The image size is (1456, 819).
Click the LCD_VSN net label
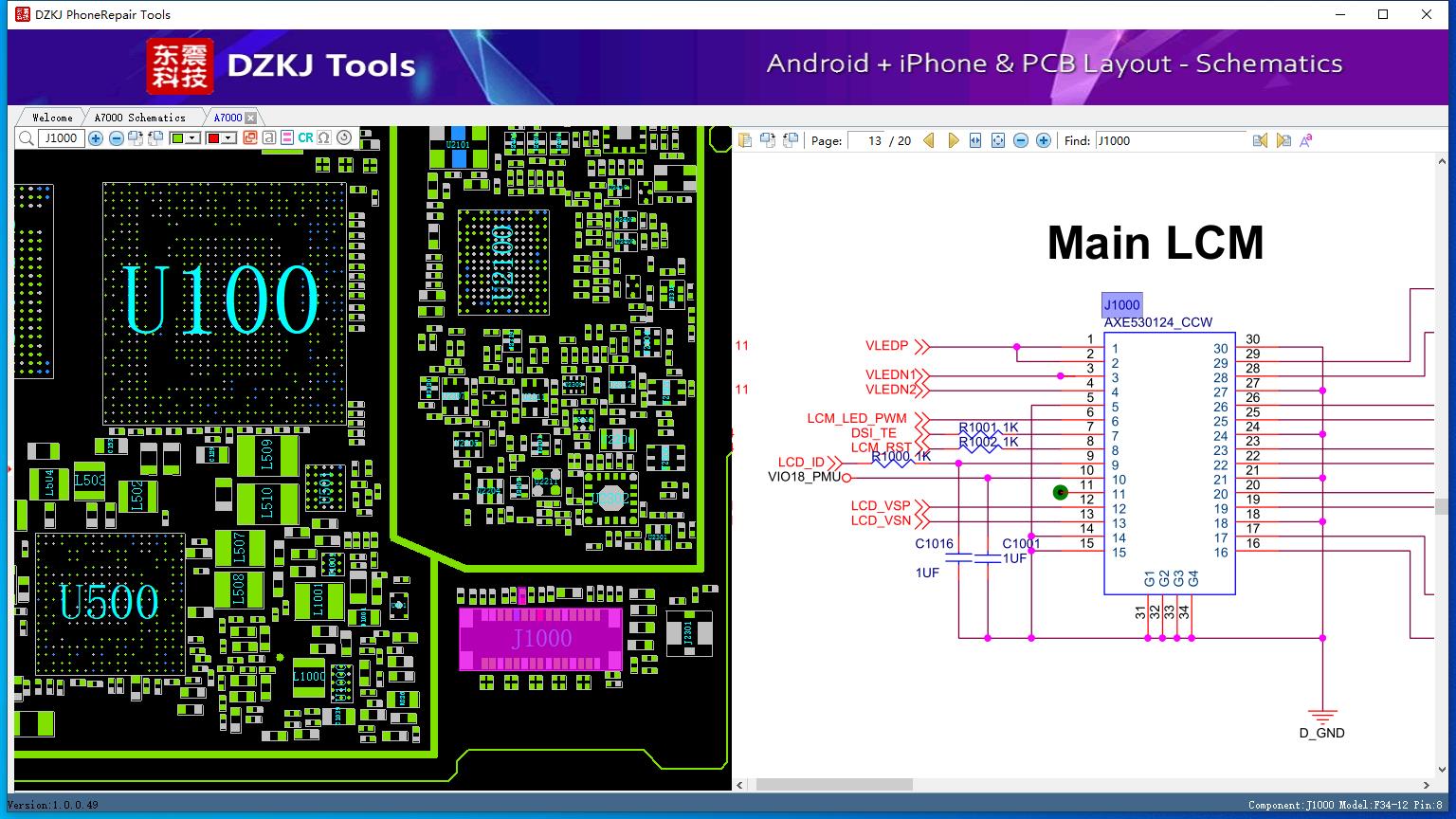(881, 520)
